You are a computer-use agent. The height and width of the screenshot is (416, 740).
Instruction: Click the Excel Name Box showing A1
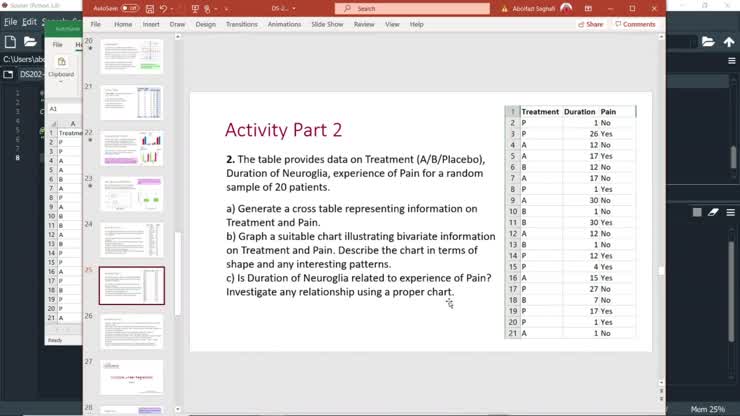pyautogui.click(x=64, y=109)
